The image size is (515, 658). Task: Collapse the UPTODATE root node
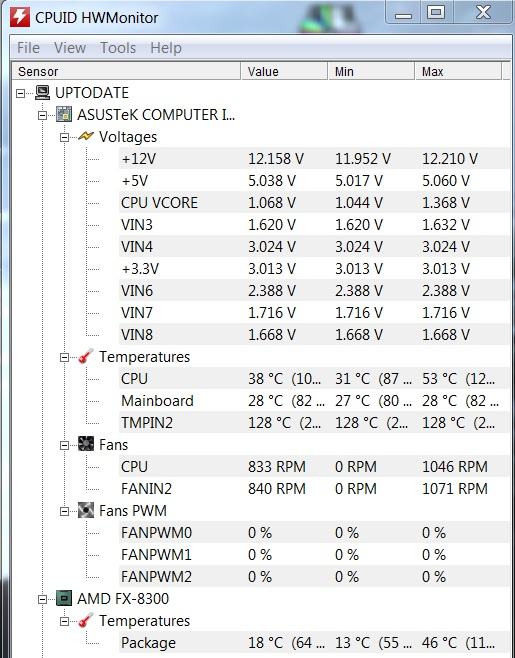(20, 93)
